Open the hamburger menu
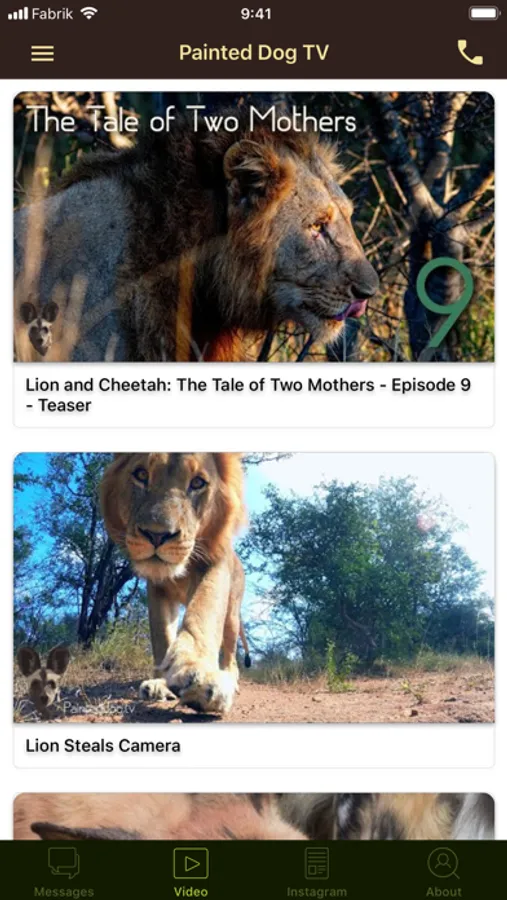This screenshot has height=900, width=507. click(42, 53)
